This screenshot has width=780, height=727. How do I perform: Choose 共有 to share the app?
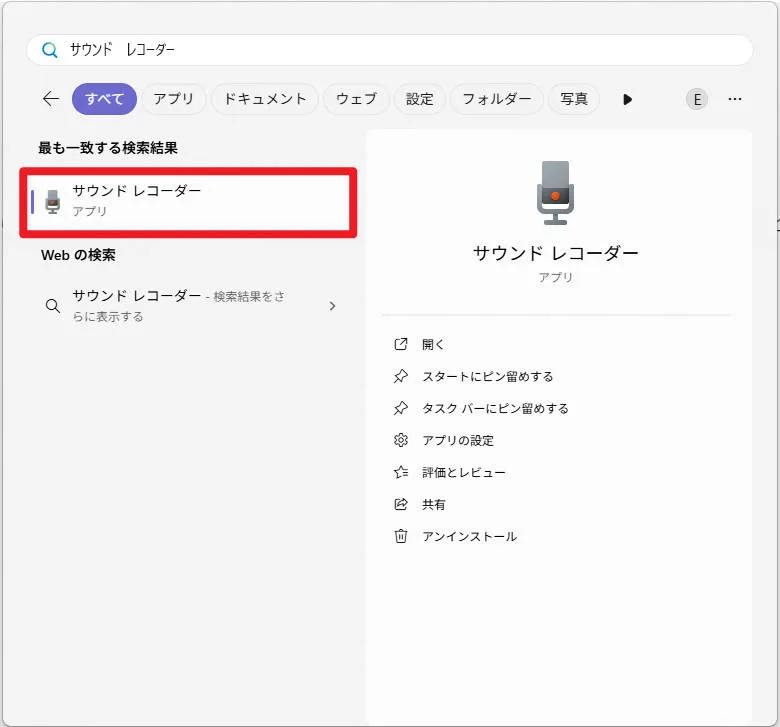click(433, 505)
